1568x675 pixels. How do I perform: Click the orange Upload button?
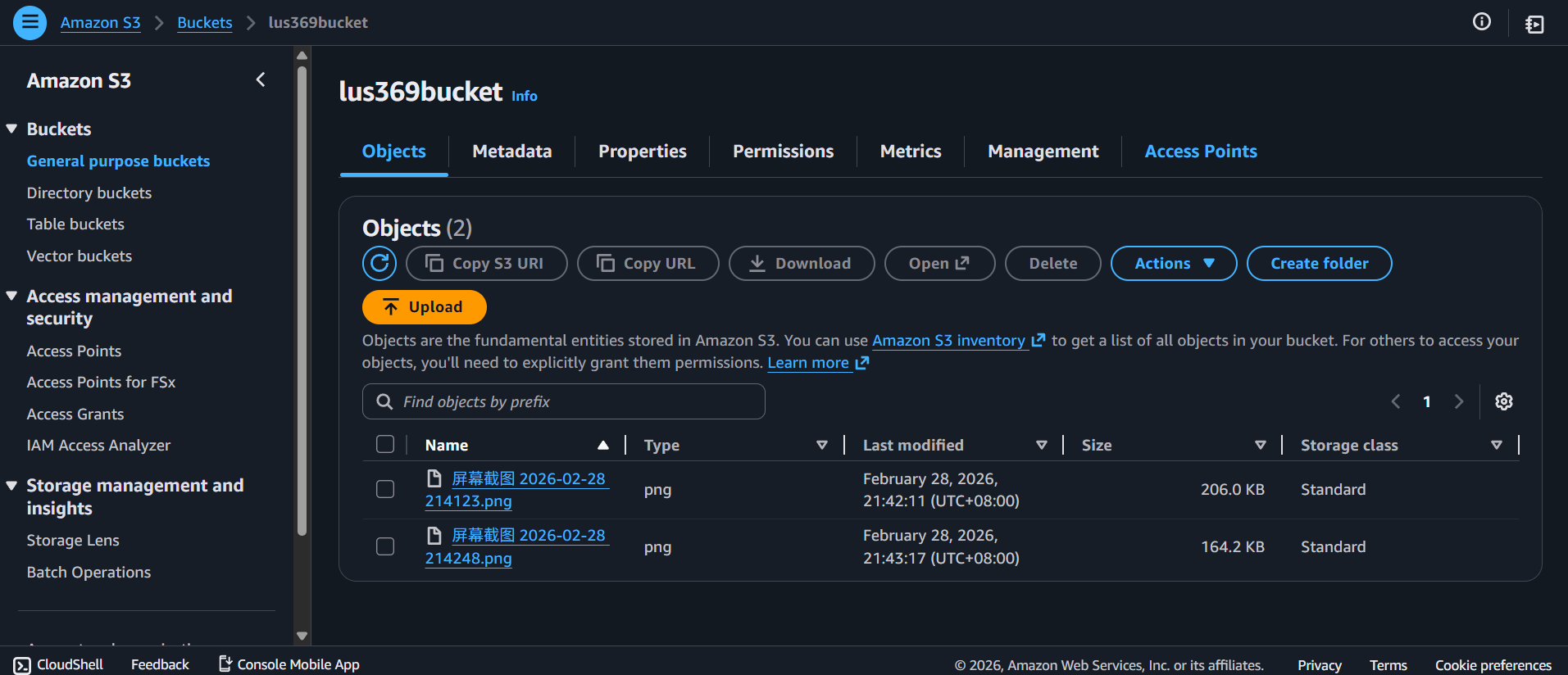[424, 307]
